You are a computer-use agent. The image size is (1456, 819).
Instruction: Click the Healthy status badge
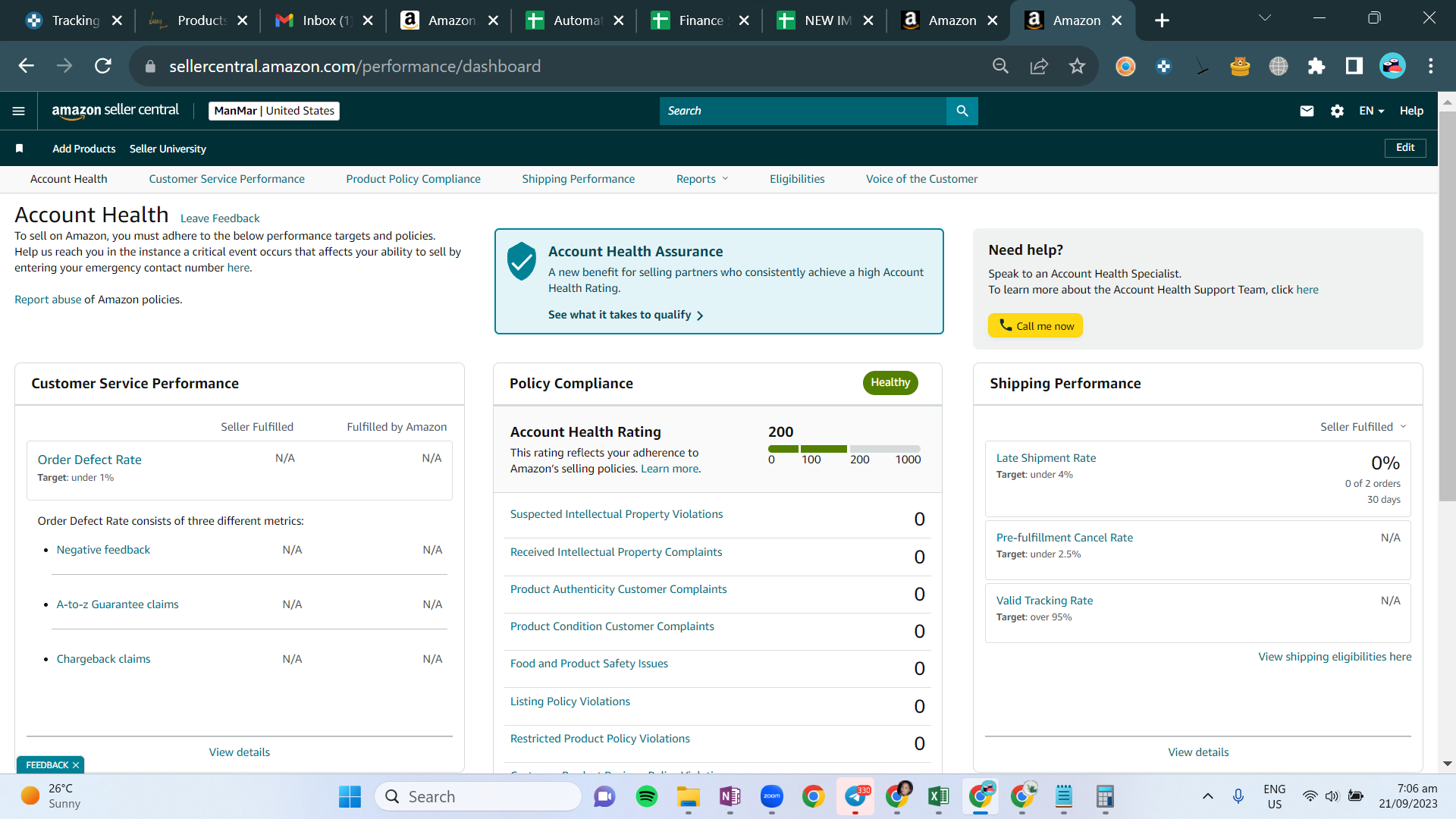tap(890, 383)
